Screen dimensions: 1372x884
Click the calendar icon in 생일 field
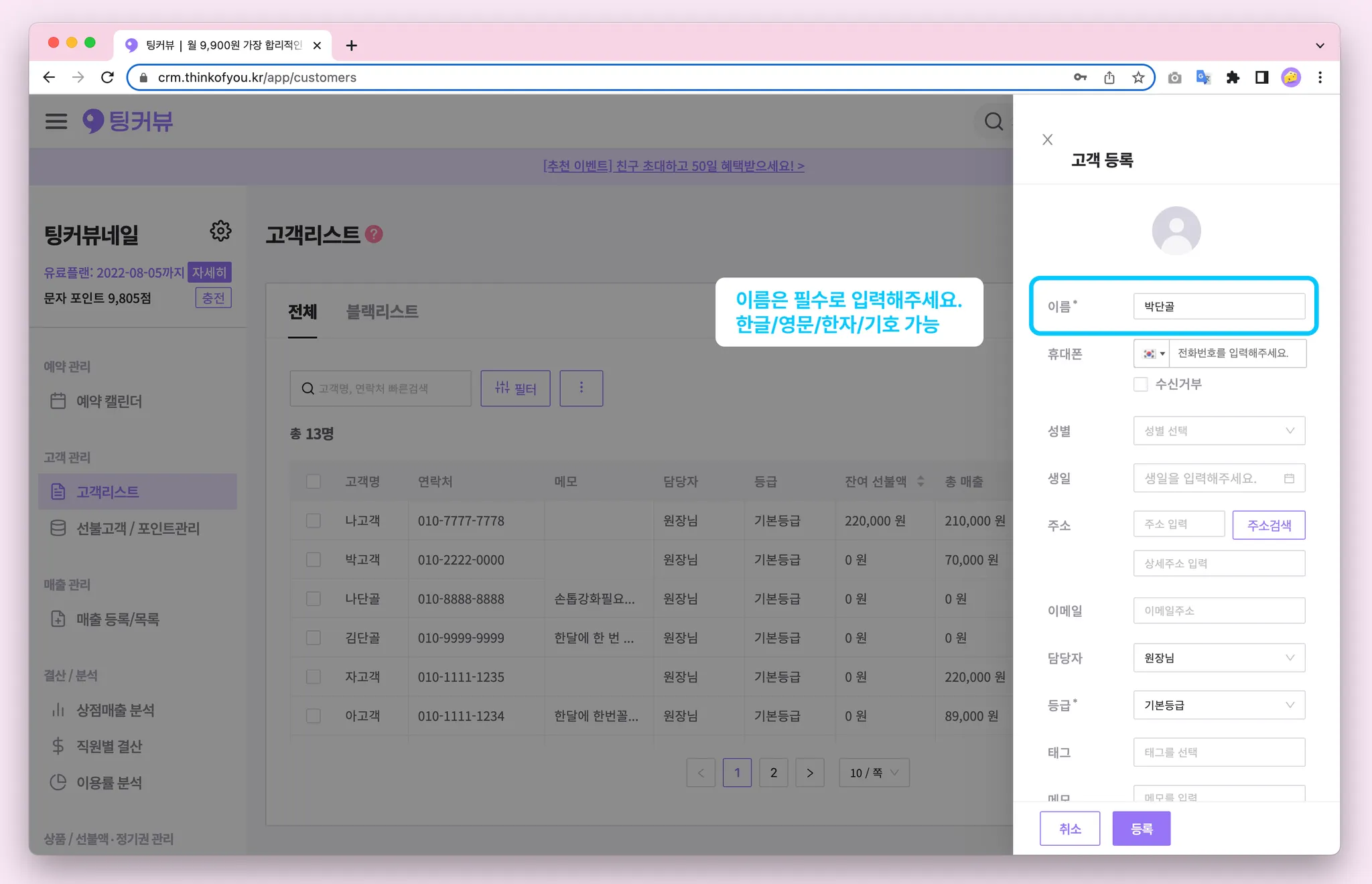tap(1289, 478)
